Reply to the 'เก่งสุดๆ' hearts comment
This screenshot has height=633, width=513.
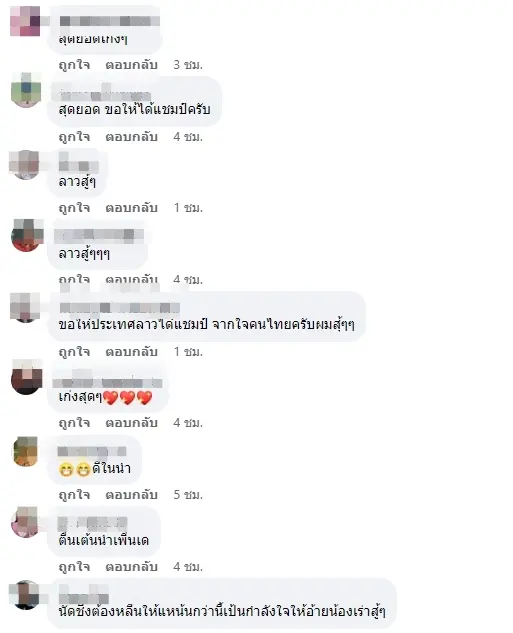coord(132,422)
